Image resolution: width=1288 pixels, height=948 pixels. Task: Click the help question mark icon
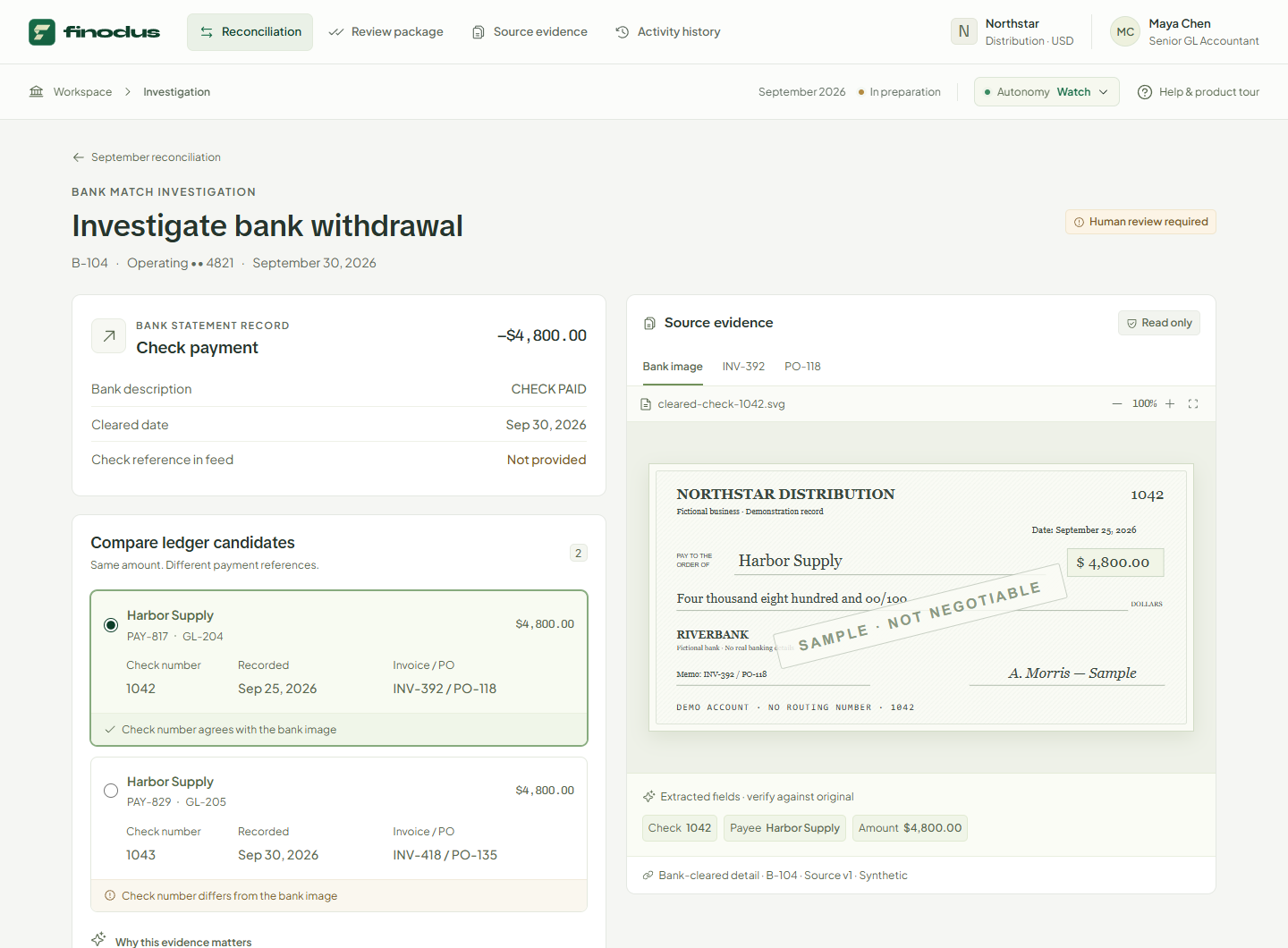[1145, 92]
